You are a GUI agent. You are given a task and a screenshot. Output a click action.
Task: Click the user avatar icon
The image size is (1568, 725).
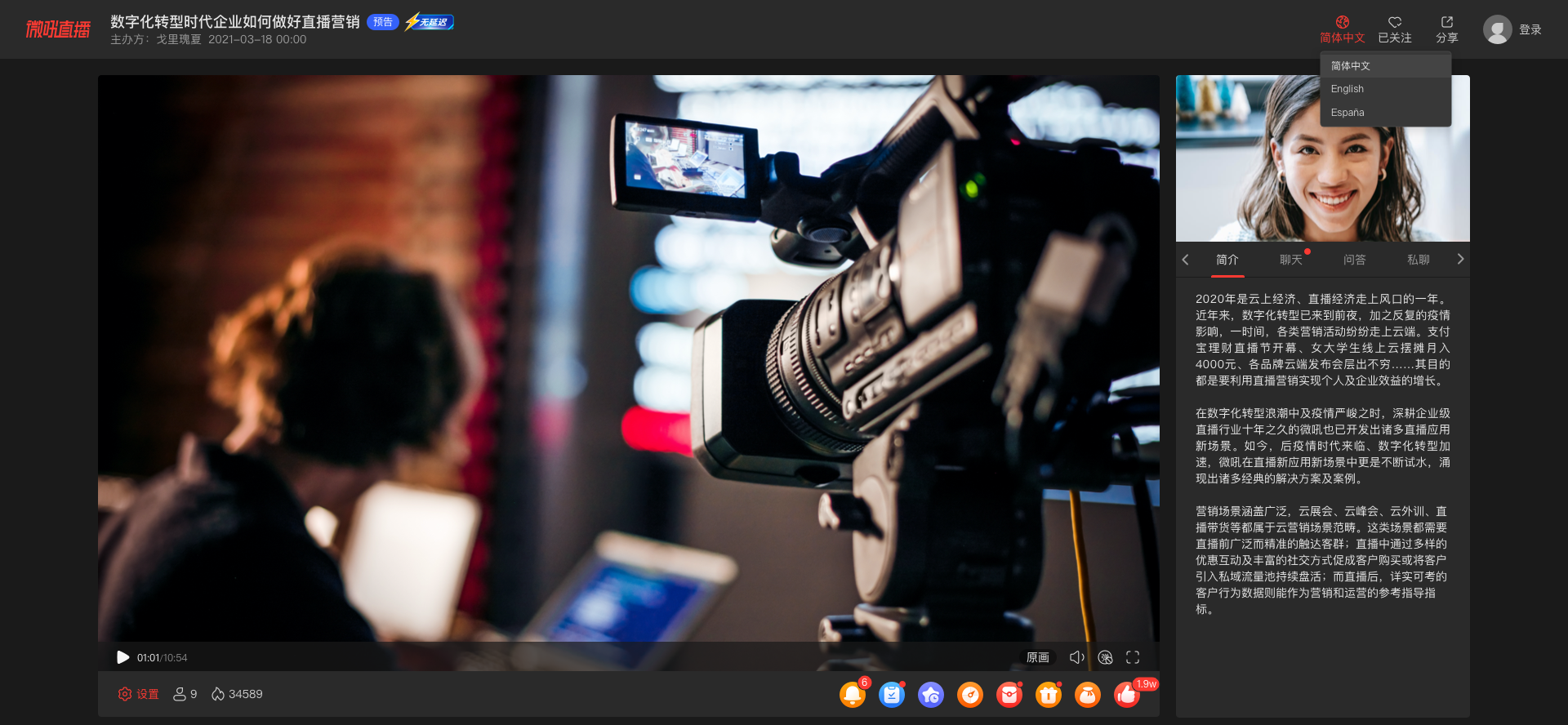point(1497,29)
